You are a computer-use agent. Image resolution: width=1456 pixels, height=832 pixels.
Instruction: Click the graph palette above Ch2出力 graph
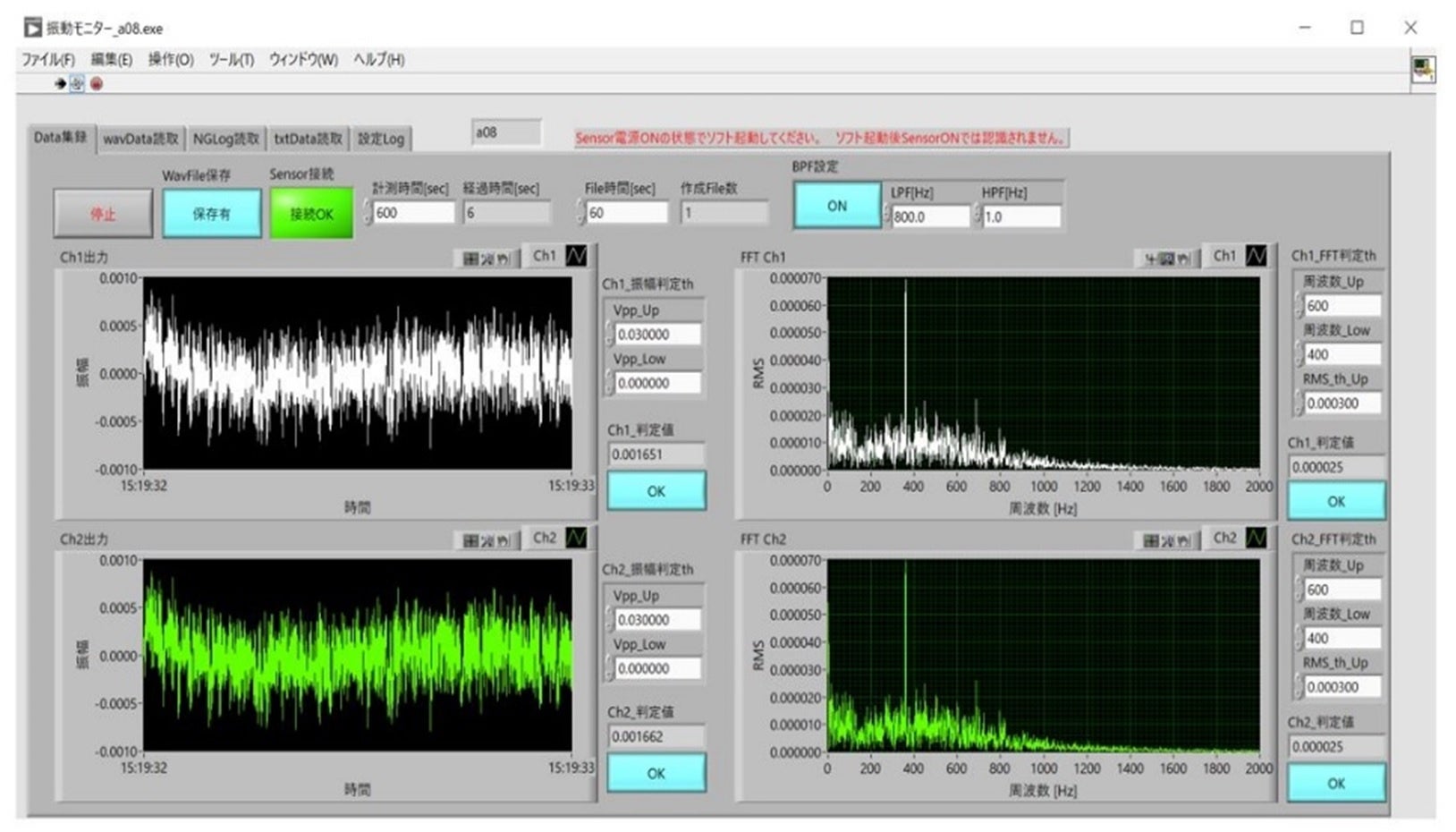(487, 540)
